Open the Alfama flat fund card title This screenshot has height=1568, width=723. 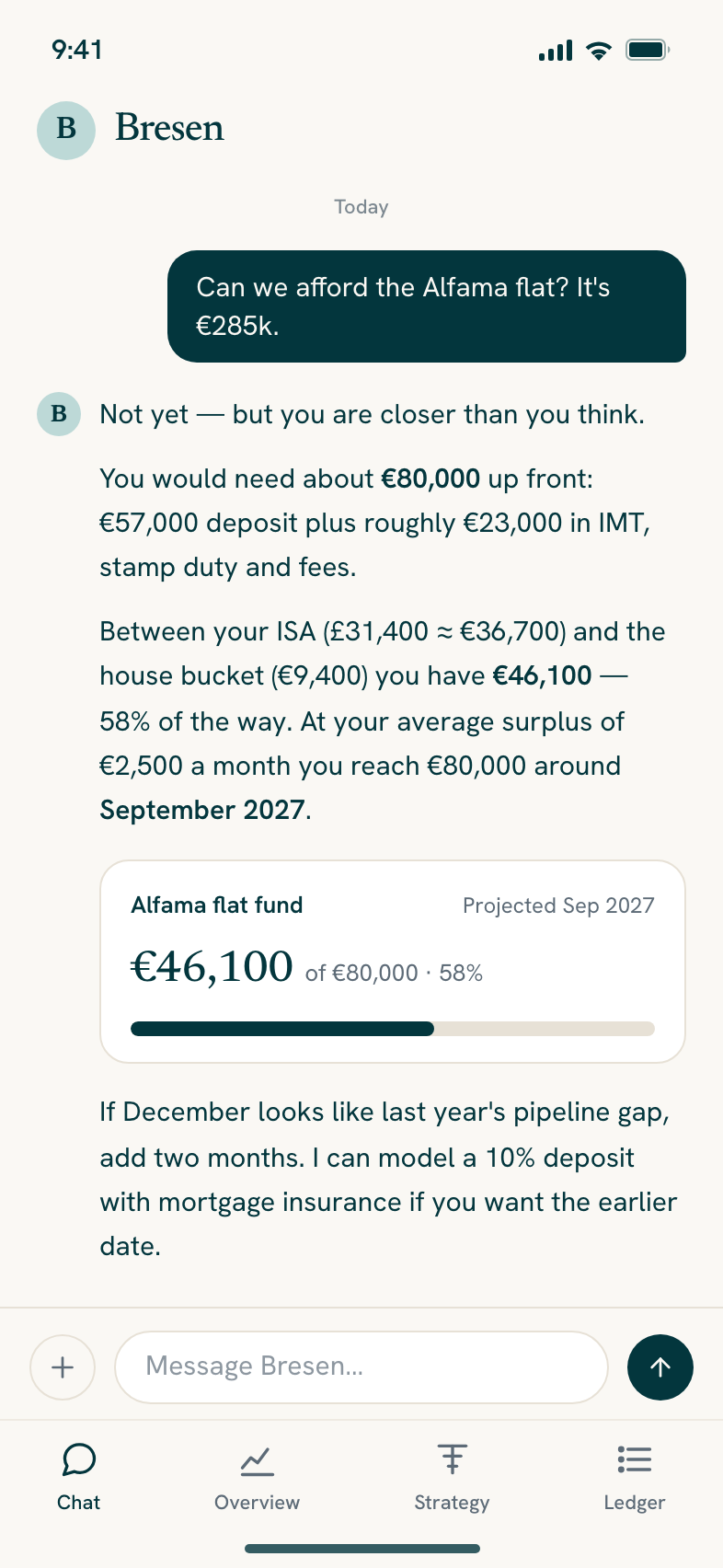217,905
